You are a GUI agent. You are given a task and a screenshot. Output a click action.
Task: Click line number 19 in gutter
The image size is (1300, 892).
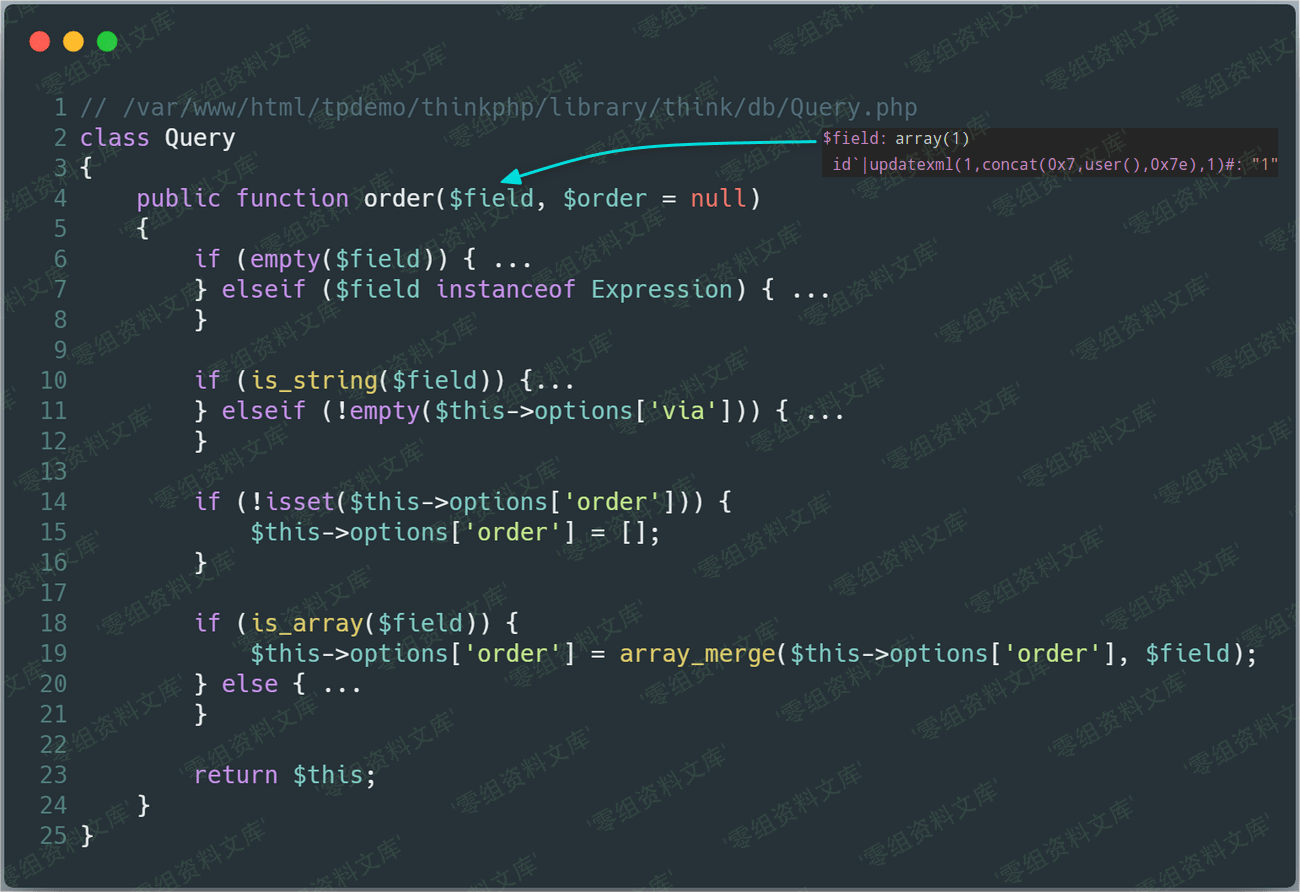click(x=53, y=653)
